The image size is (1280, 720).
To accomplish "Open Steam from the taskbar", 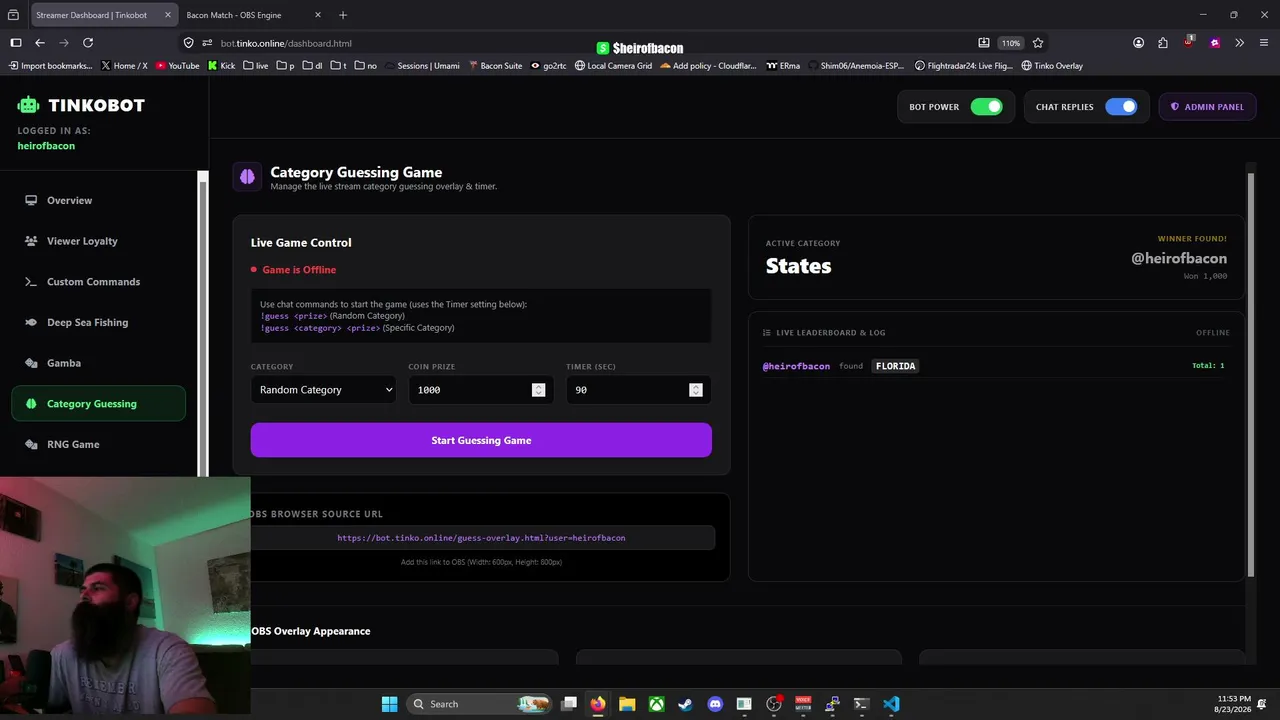I will point(685,704).
